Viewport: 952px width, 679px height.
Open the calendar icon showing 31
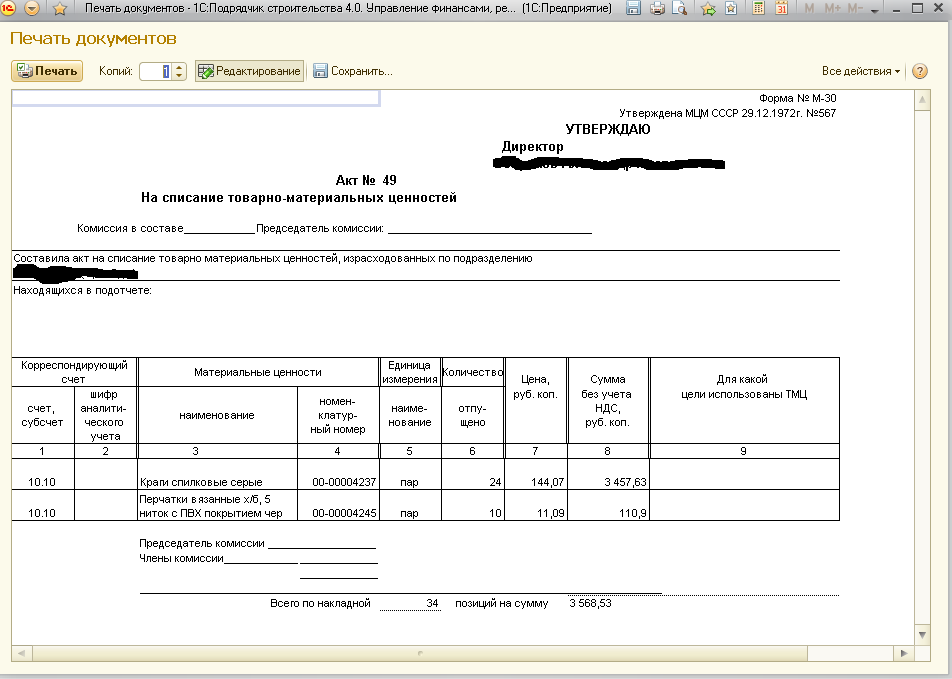pyautogui.click(x=781, y=9)
